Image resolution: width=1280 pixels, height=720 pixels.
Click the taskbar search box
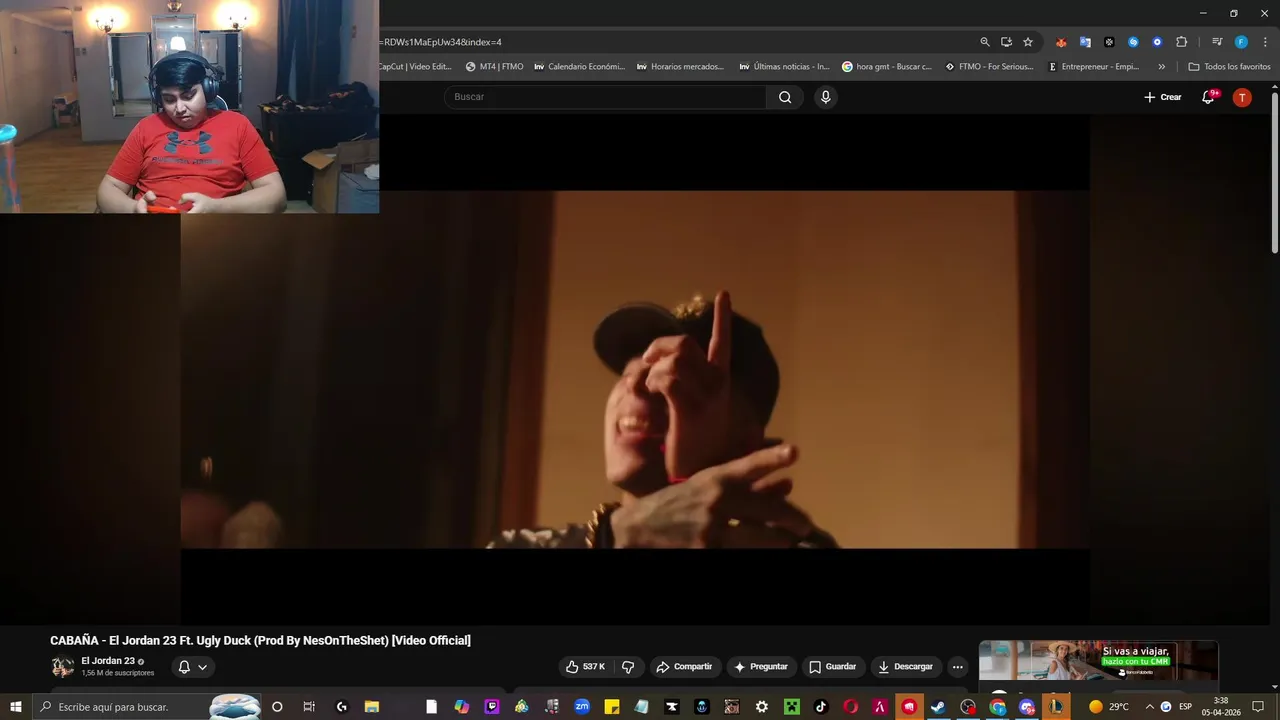(x=147, y=707)
